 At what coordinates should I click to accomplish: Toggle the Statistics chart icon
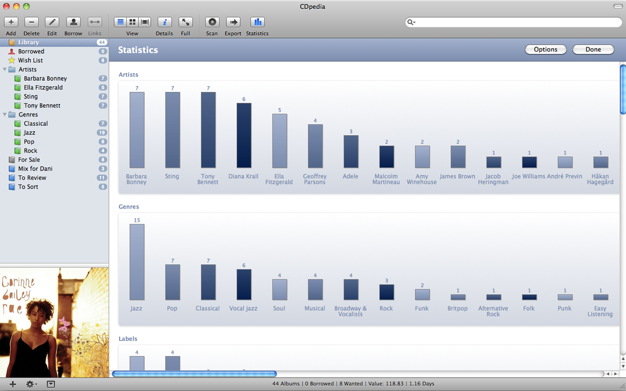click(258, 22)
